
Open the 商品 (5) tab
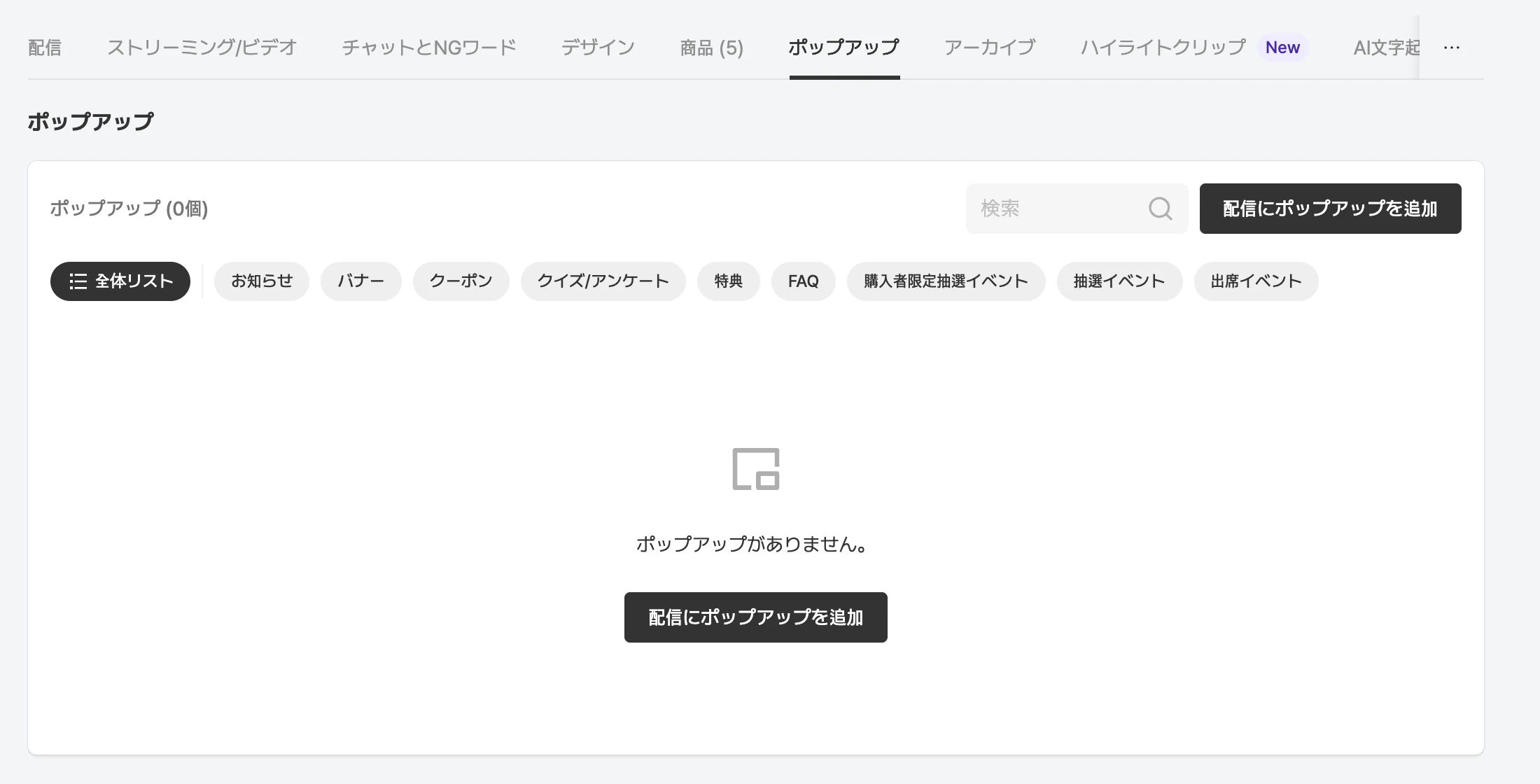click(711, 48)
